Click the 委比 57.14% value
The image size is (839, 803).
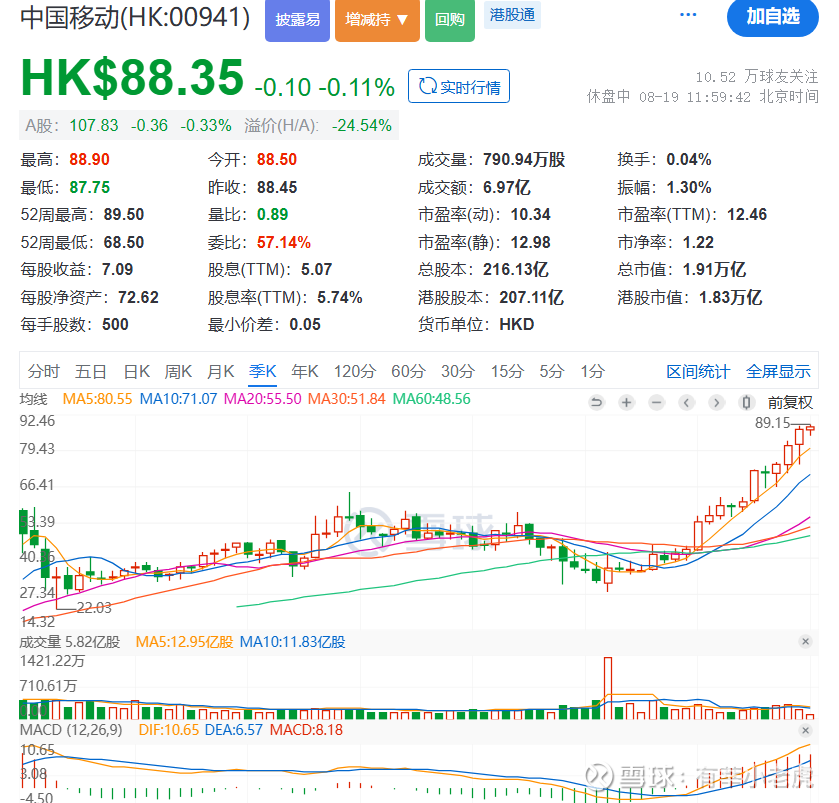[x=284, y=242]
